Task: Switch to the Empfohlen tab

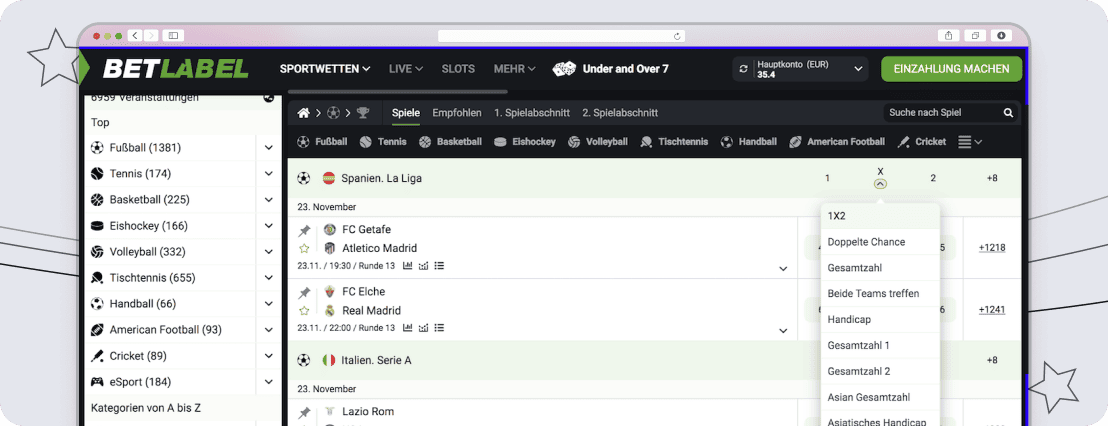Action: (x=457, y=113)
